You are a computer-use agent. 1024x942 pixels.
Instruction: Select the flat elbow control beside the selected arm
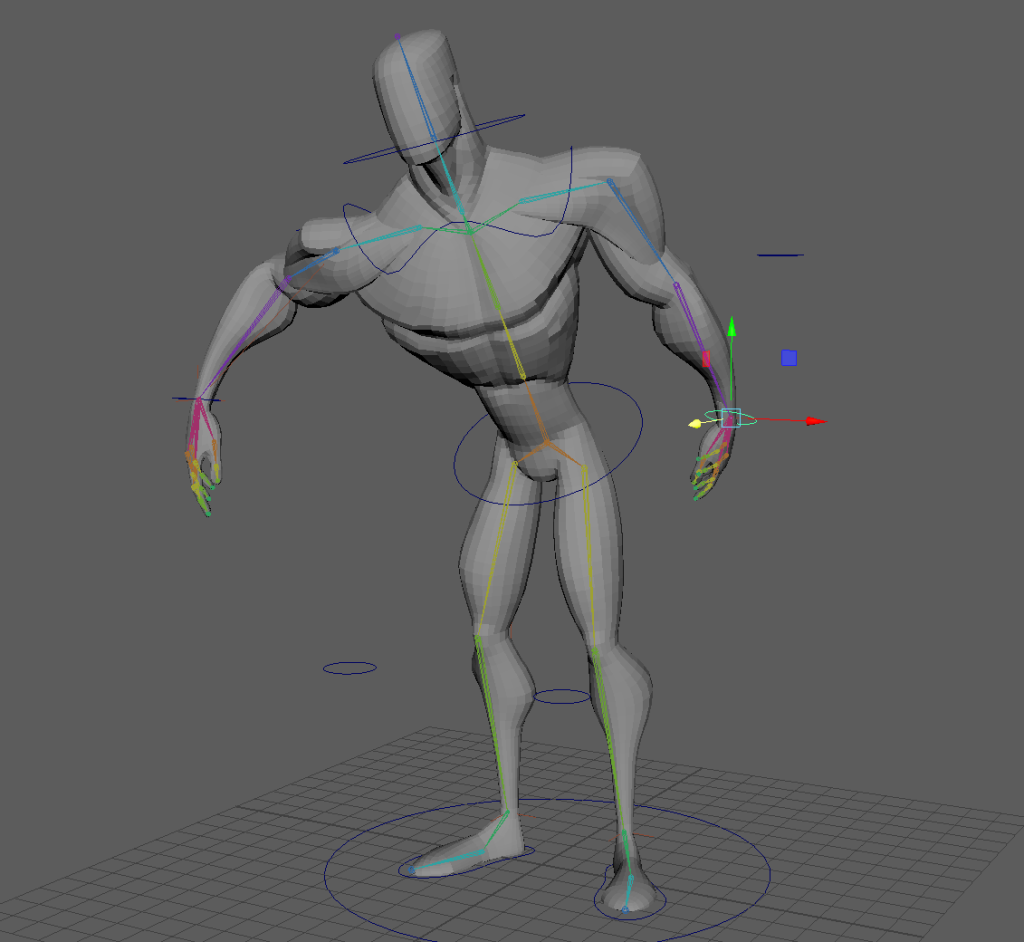click(780, 255)
